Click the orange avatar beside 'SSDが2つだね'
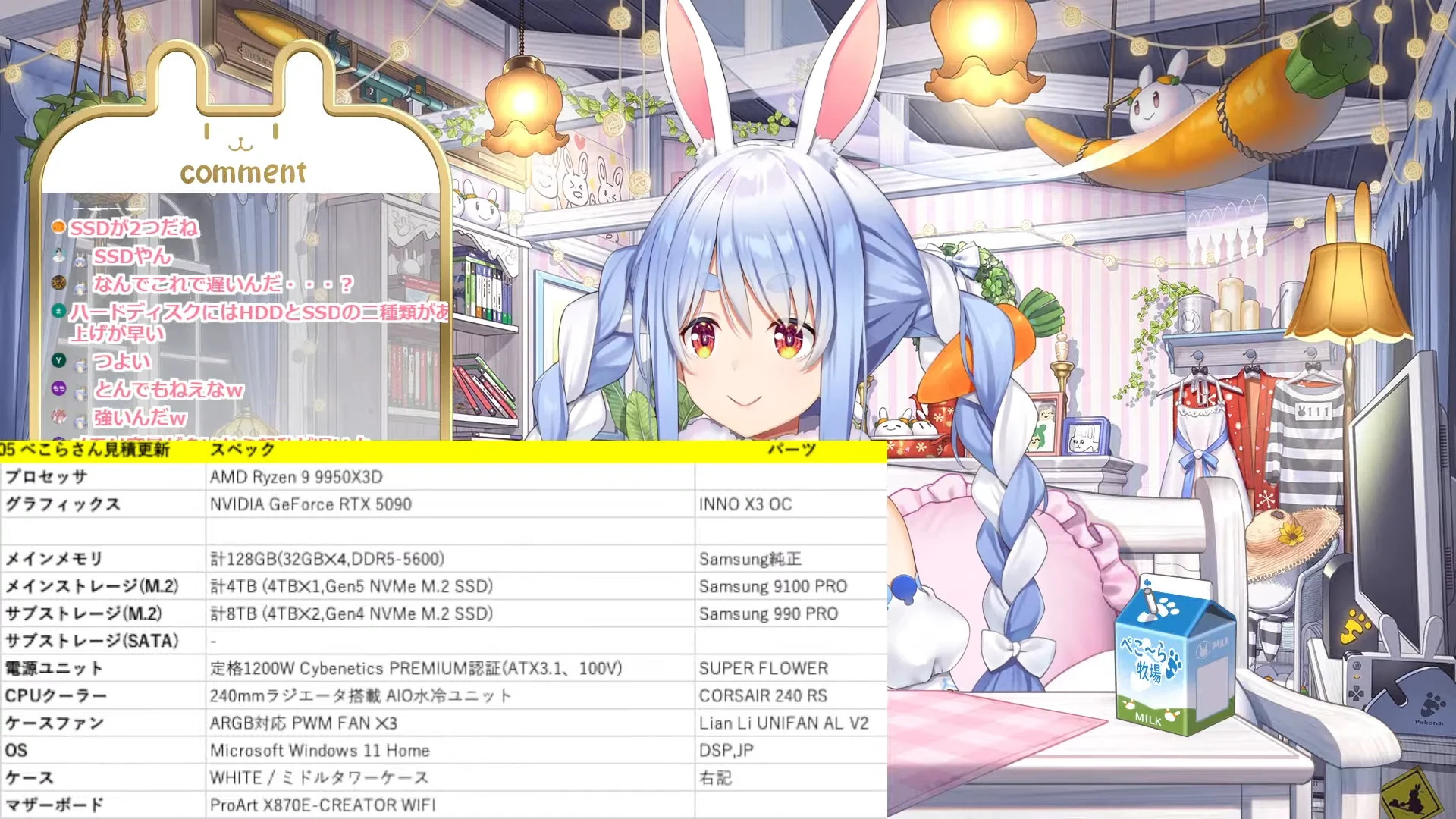The width and height of the screenshot is (1456, 819). click(58, 227)
